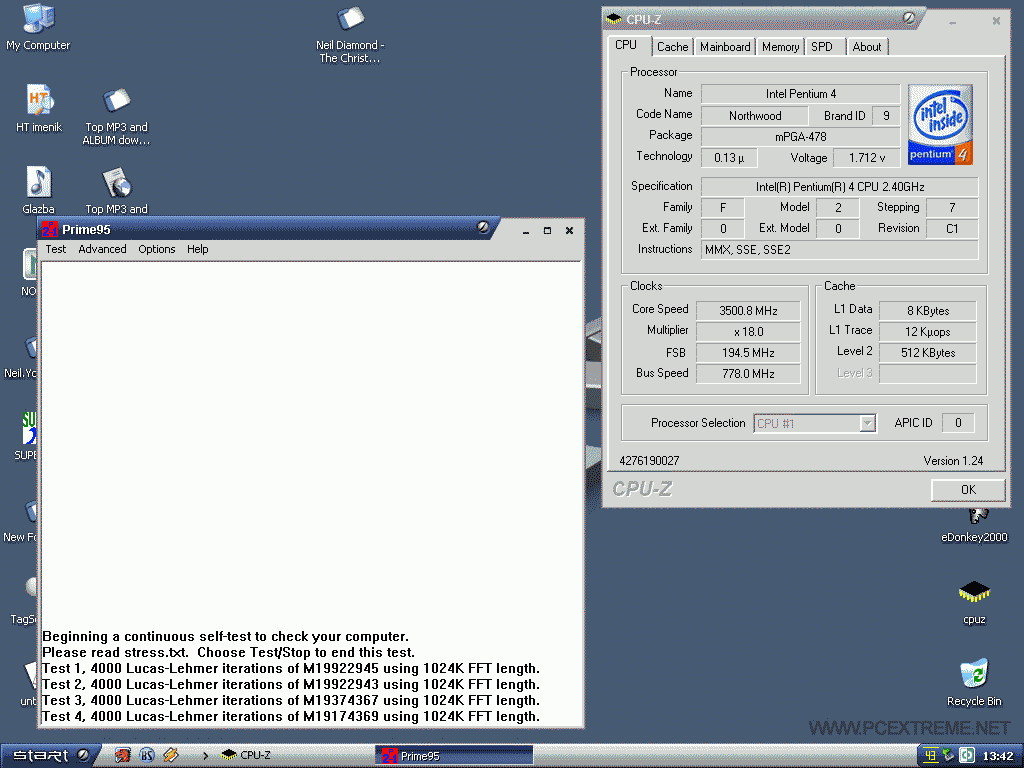The image size is (1024, 768).
Task: Open the Options menu in Prime95
Action: (x=157, y=249)
